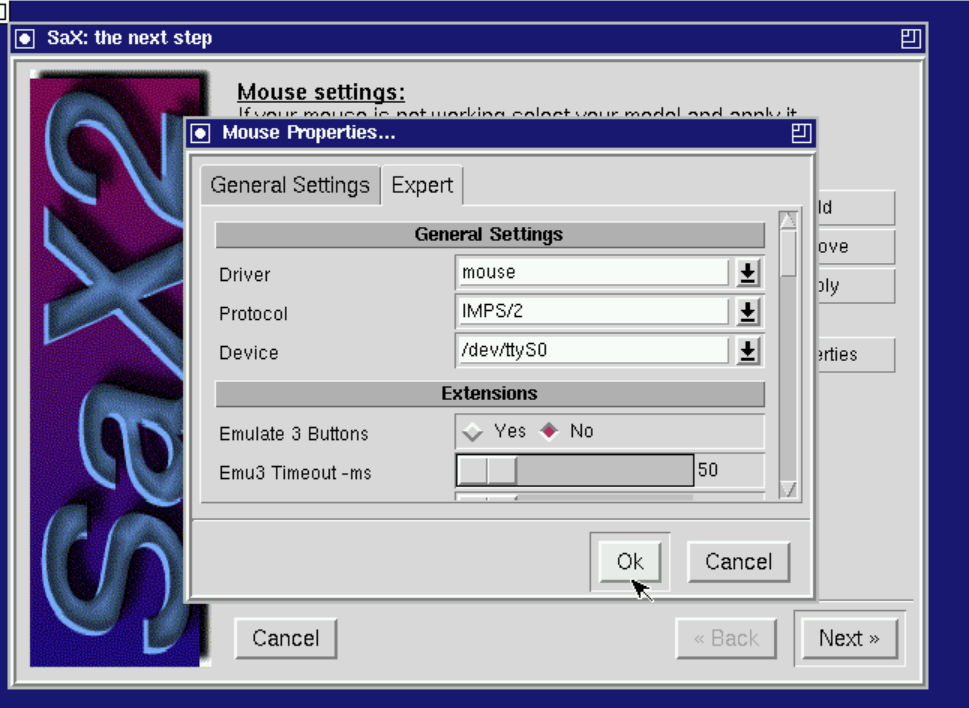
Task: Click the Next button in SaX
Action: click(849, 638)
